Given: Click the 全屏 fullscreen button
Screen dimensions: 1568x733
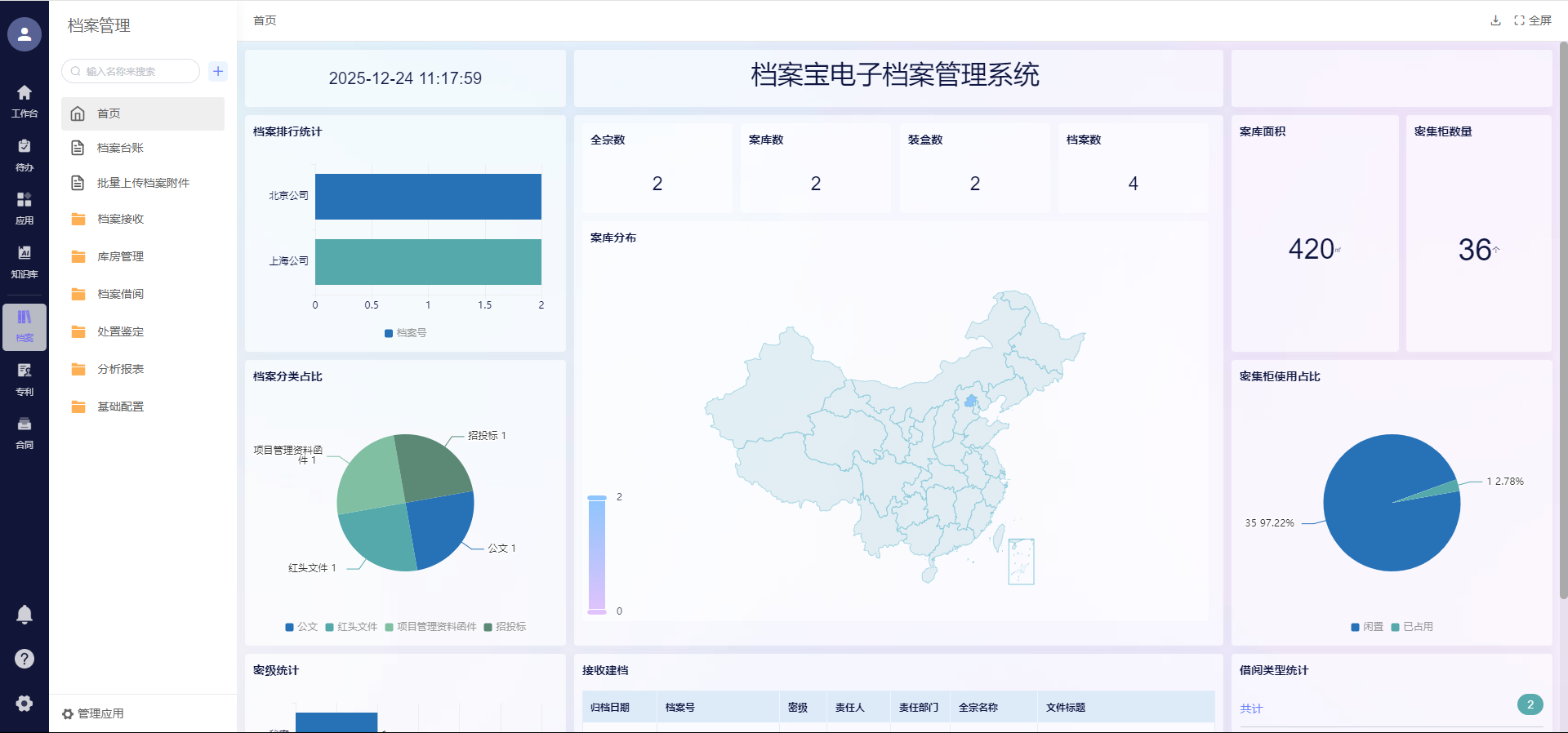Looking at the screenshot, I should [x=1533, y=20].
